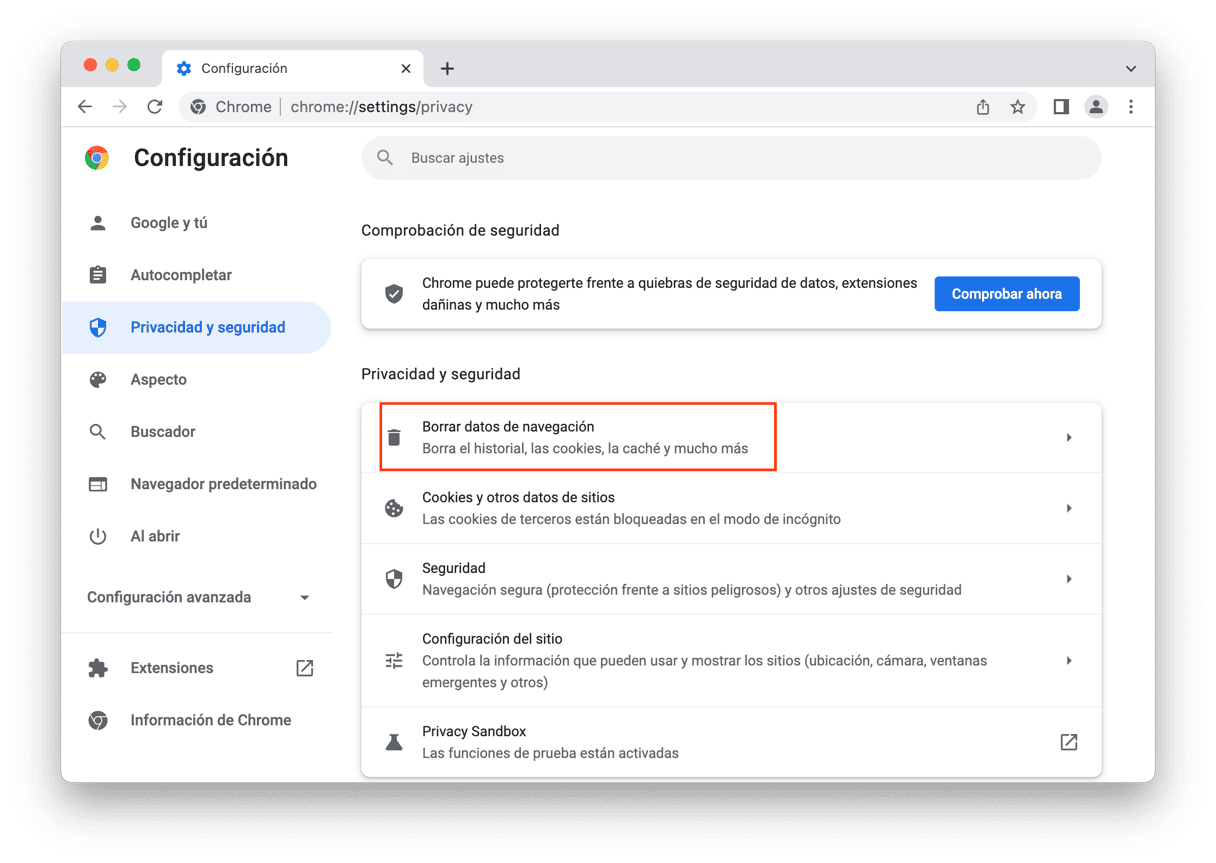Expand the tab search chevron
This screenshot has height=863, width=1216.
[x=1131, y=69]
